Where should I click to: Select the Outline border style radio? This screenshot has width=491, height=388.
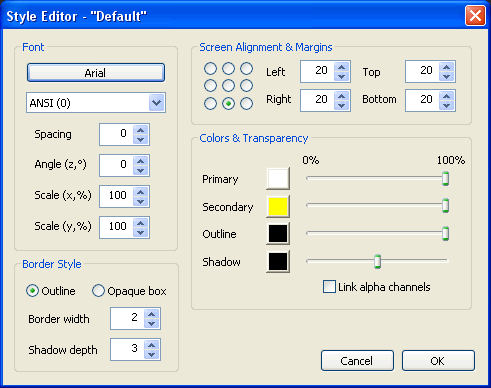[32, 291]
